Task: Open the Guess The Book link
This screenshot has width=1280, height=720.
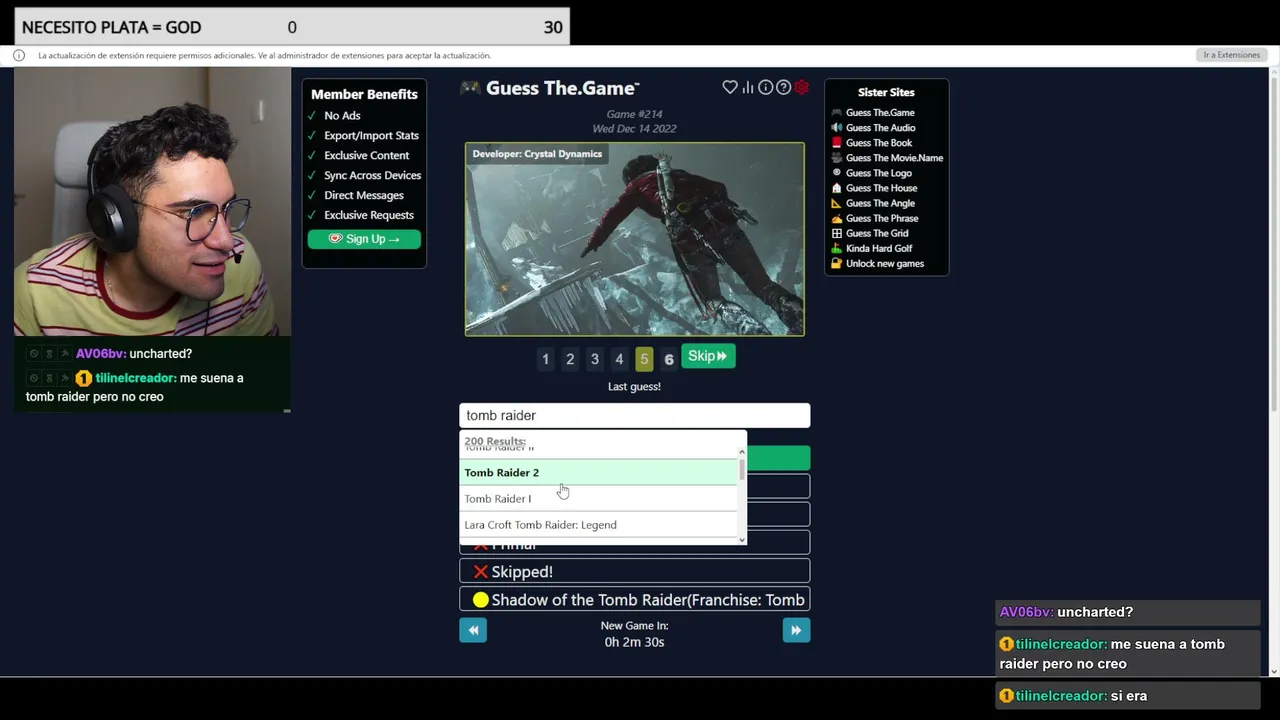Action: point(879,143)
